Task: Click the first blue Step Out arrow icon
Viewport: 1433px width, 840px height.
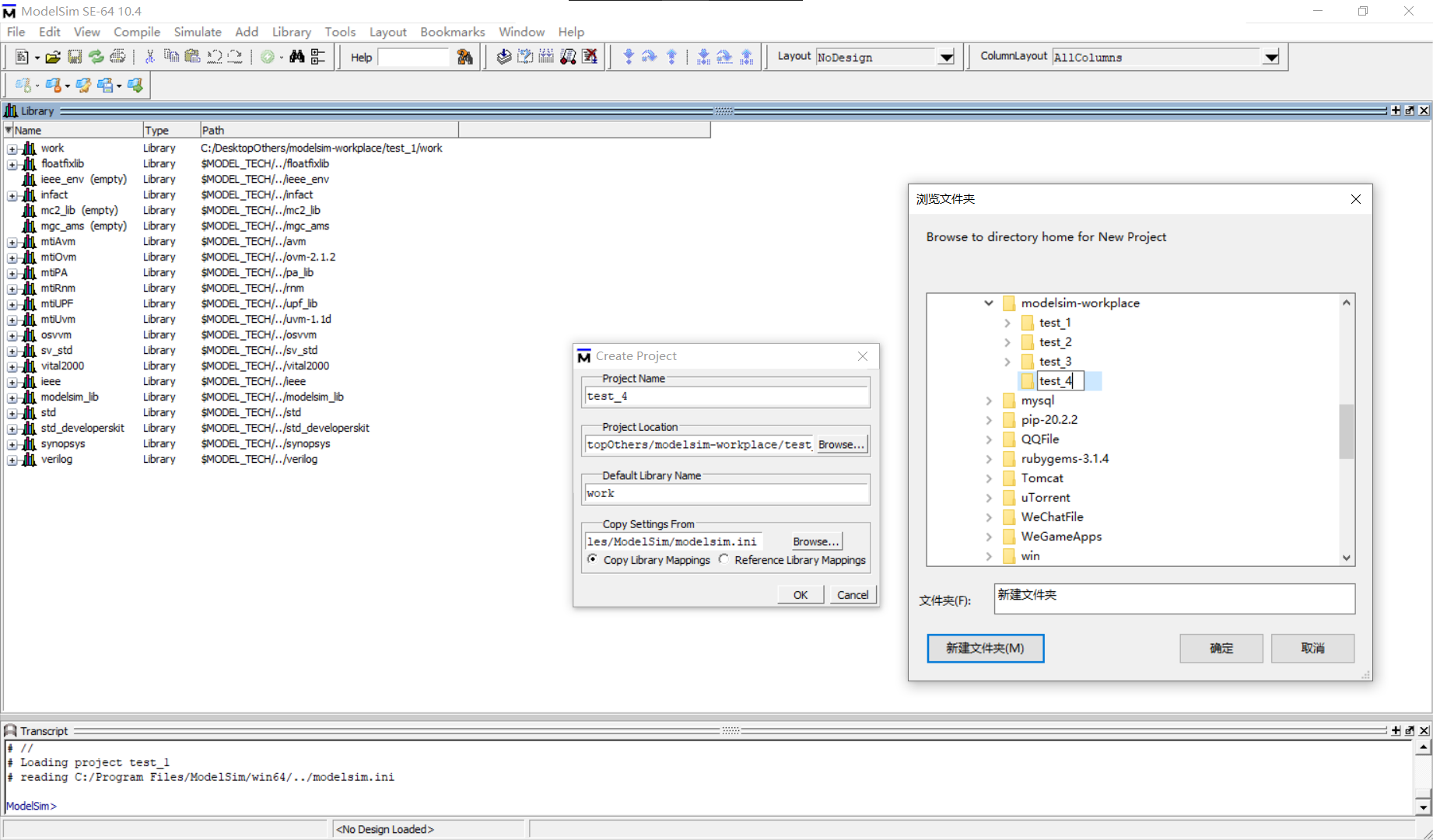Action: coord(671,57)
